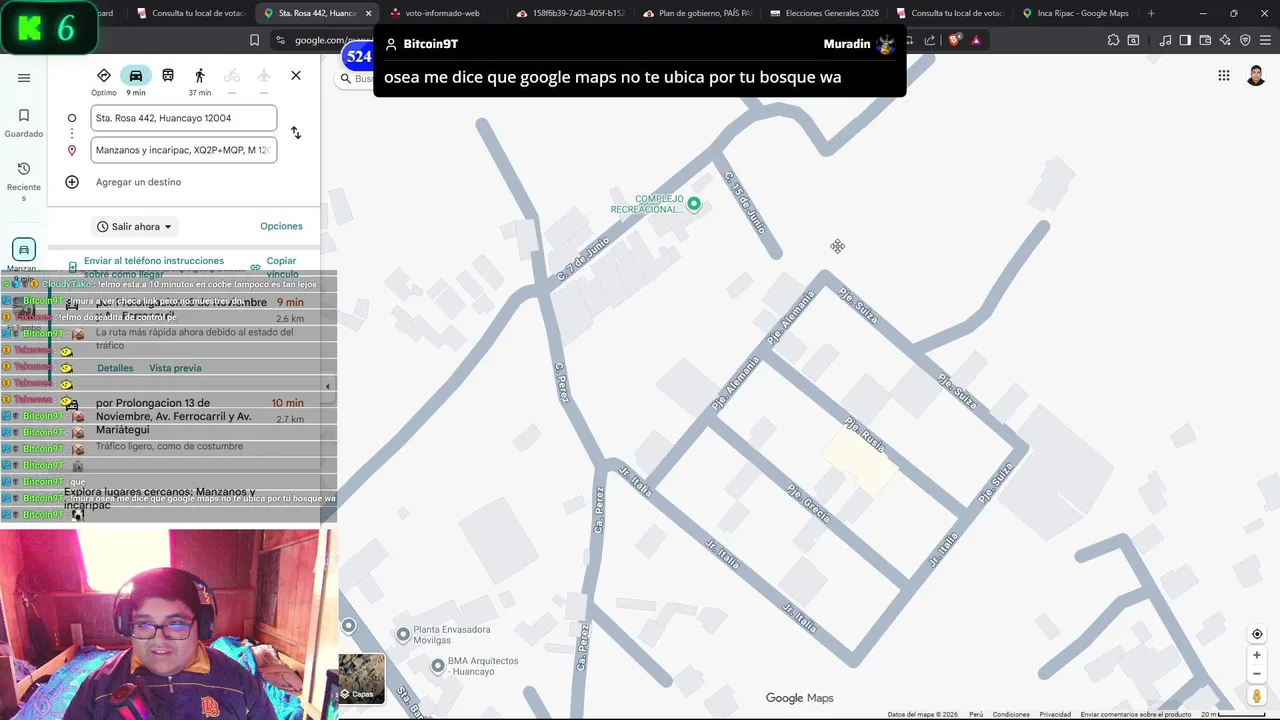Open the browser main menu
The width and height of the screenshot is (1280, 720).
1265,40
